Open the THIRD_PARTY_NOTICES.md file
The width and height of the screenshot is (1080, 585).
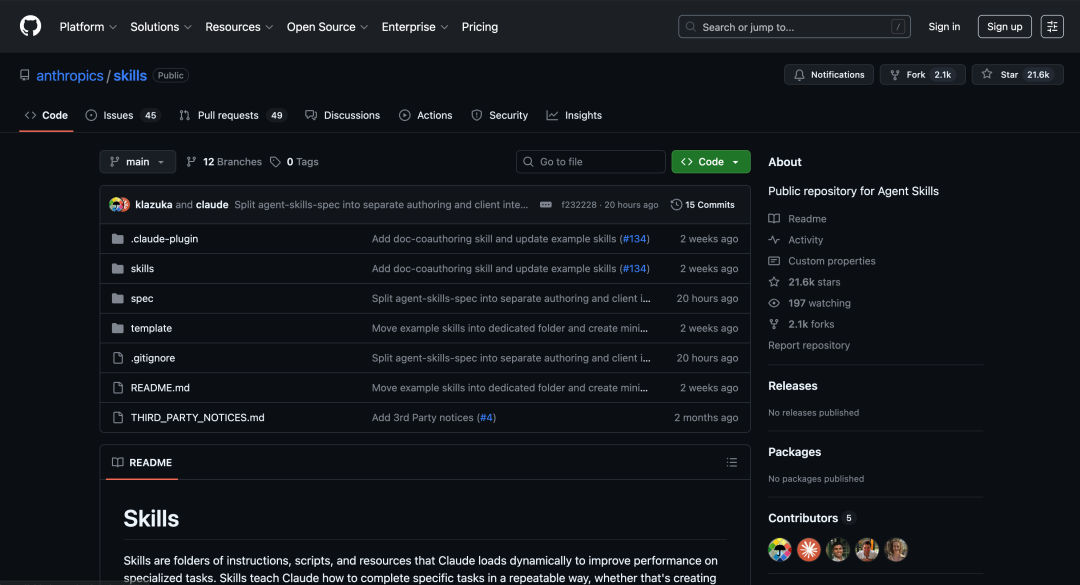pyautogui.click(x=197, y=417)
